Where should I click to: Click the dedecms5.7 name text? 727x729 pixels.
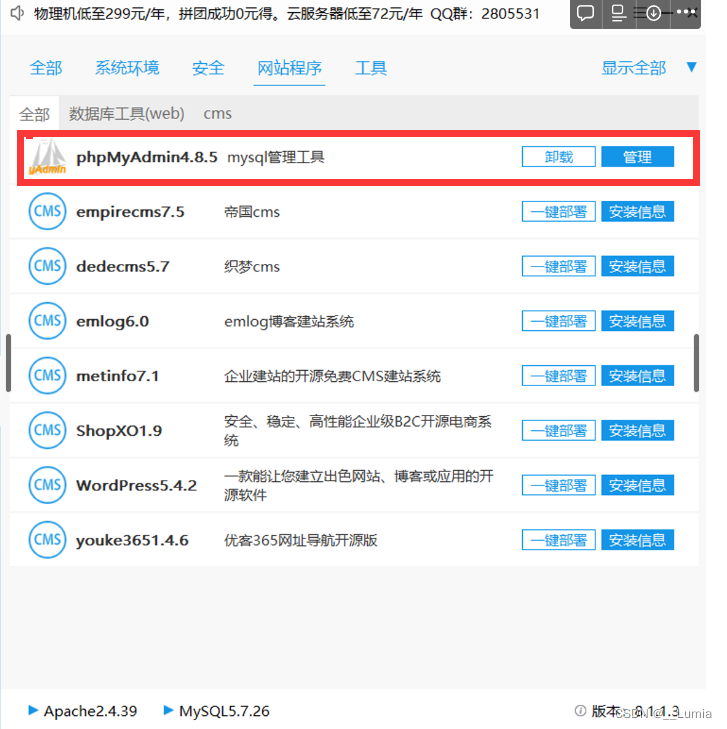click(x=123, y=266)
